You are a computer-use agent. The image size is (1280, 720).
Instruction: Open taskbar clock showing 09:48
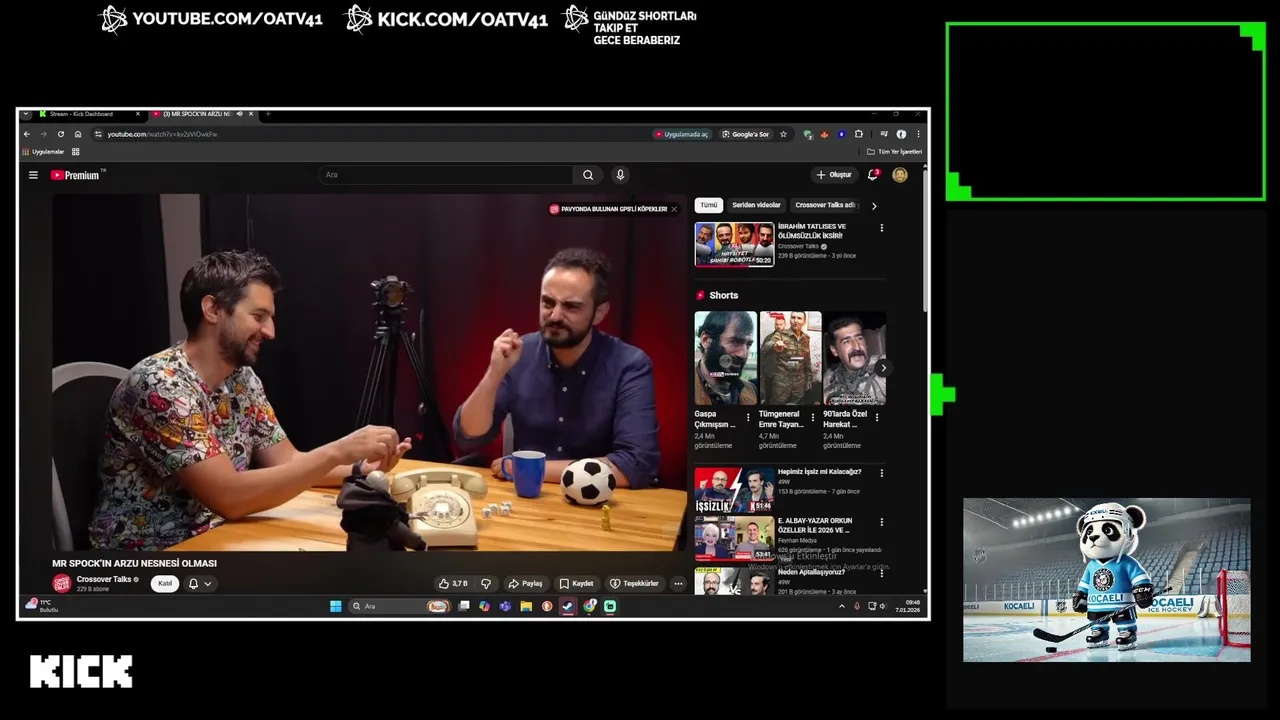click(908, 606)
